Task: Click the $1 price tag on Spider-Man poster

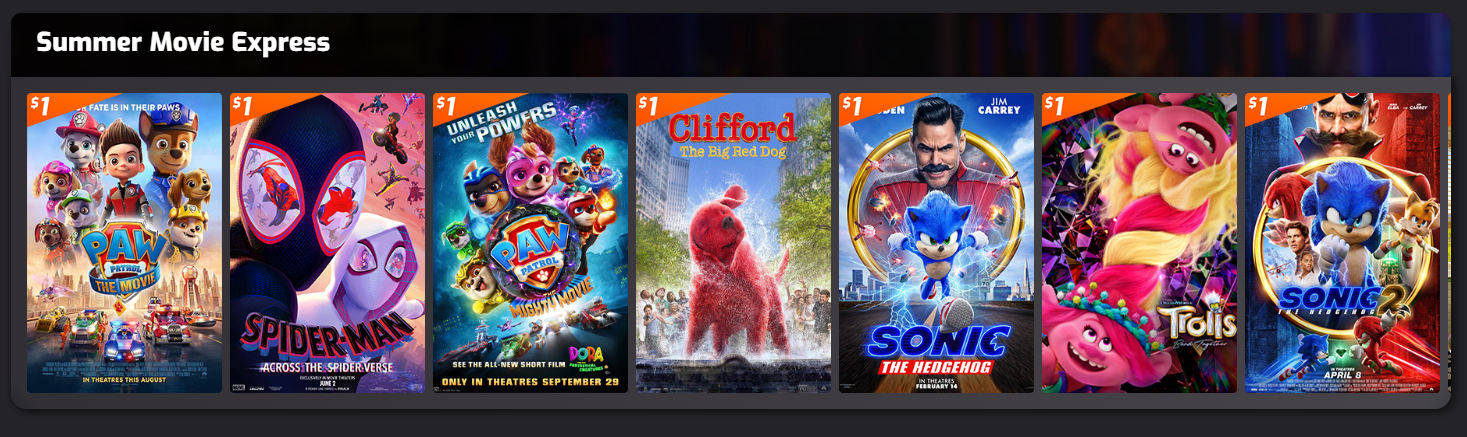Action: point(243,104)
